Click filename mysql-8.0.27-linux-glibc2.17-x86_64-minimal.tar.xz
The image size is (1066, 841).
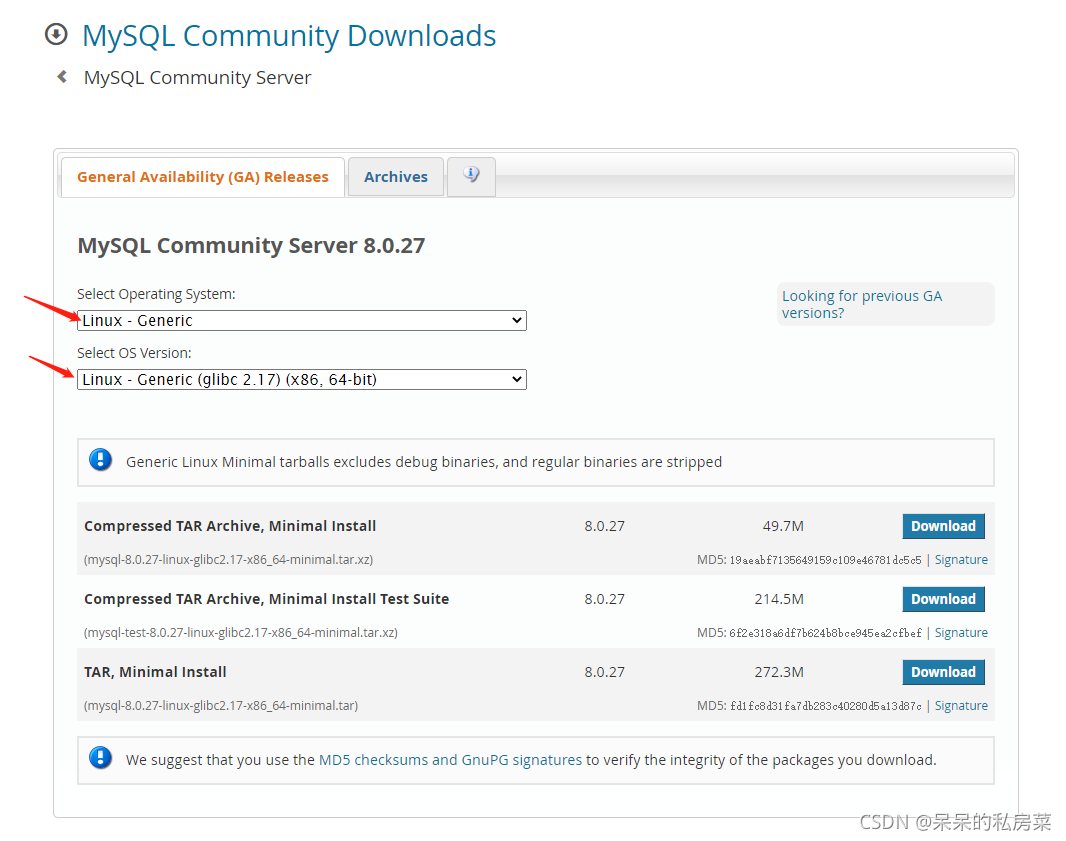tap(228, 560)
